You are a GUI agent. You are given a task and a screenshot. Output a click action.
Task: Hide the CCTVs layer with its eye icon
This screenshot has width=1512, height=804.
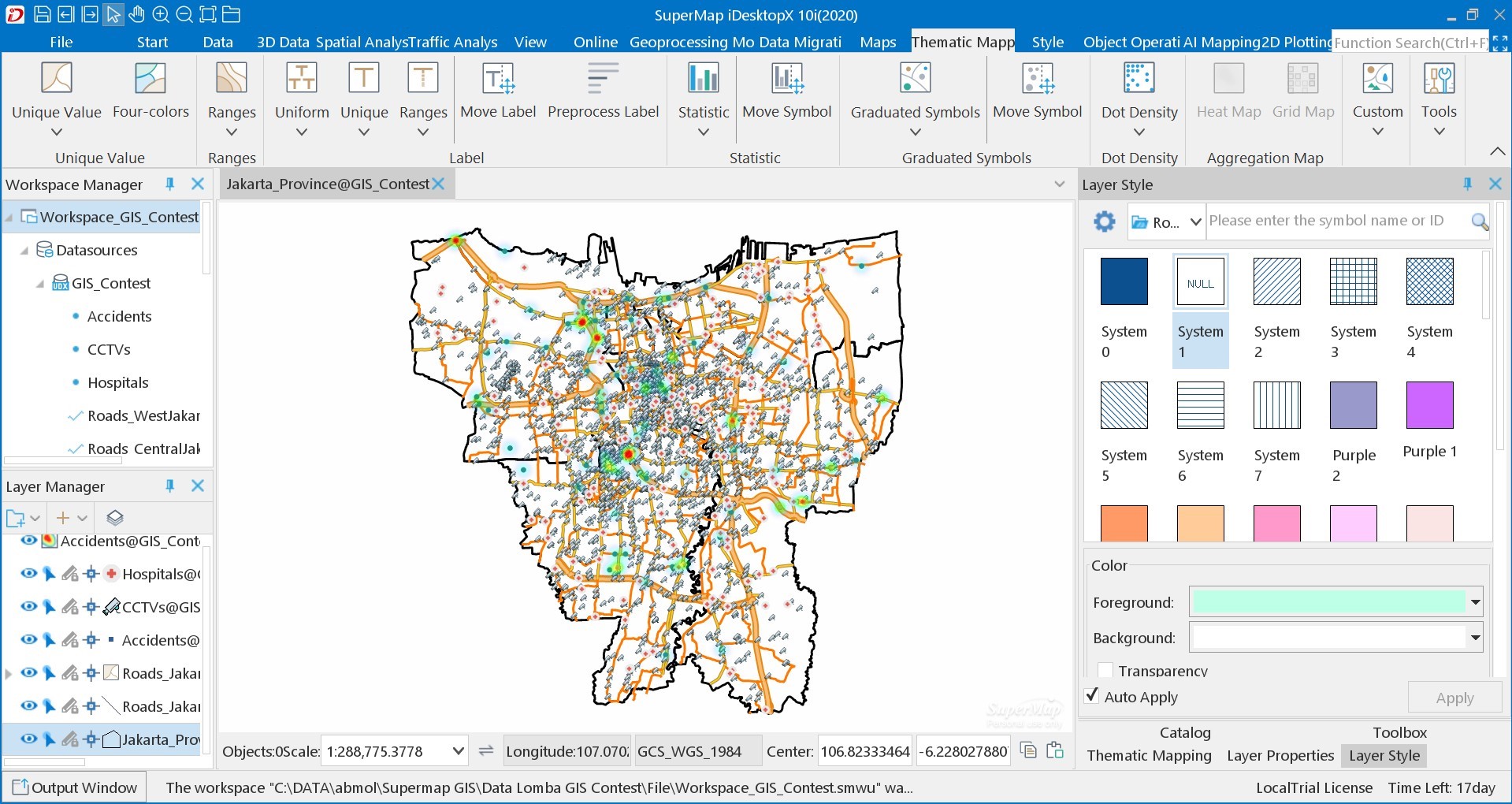point(29,606)
